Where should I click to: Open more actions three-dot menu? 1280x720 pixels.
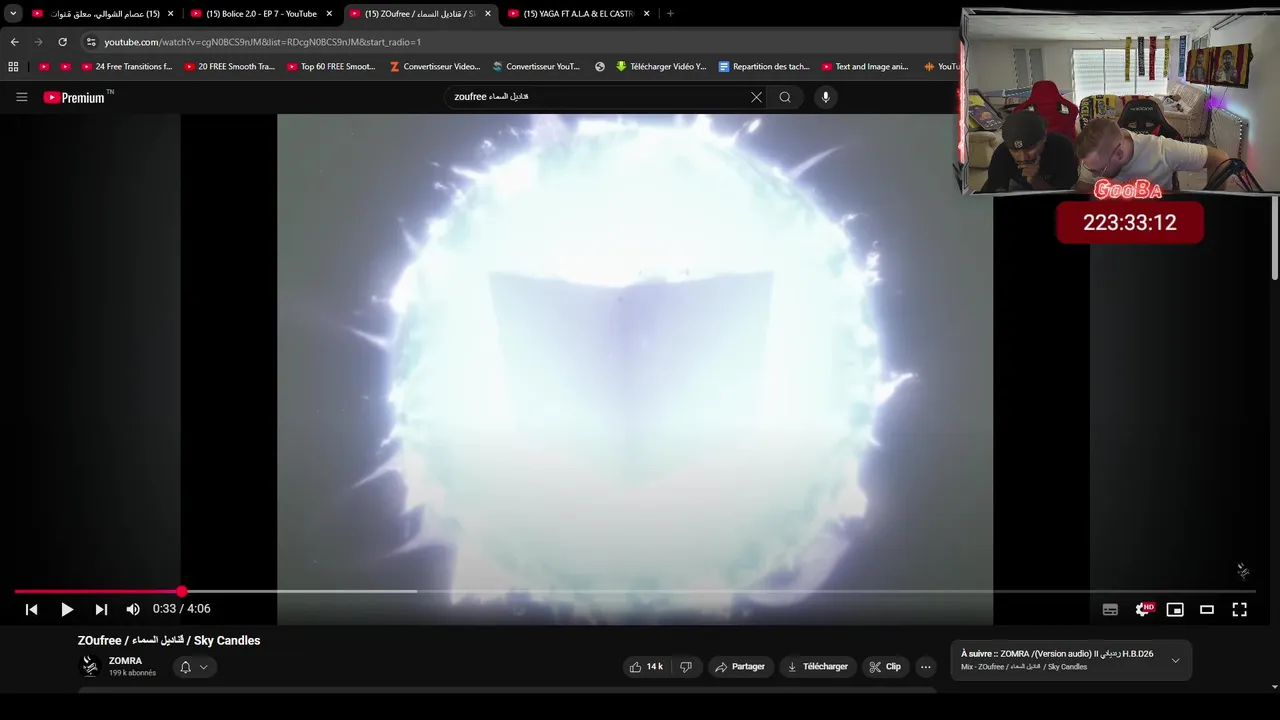(x=926, y=667)
